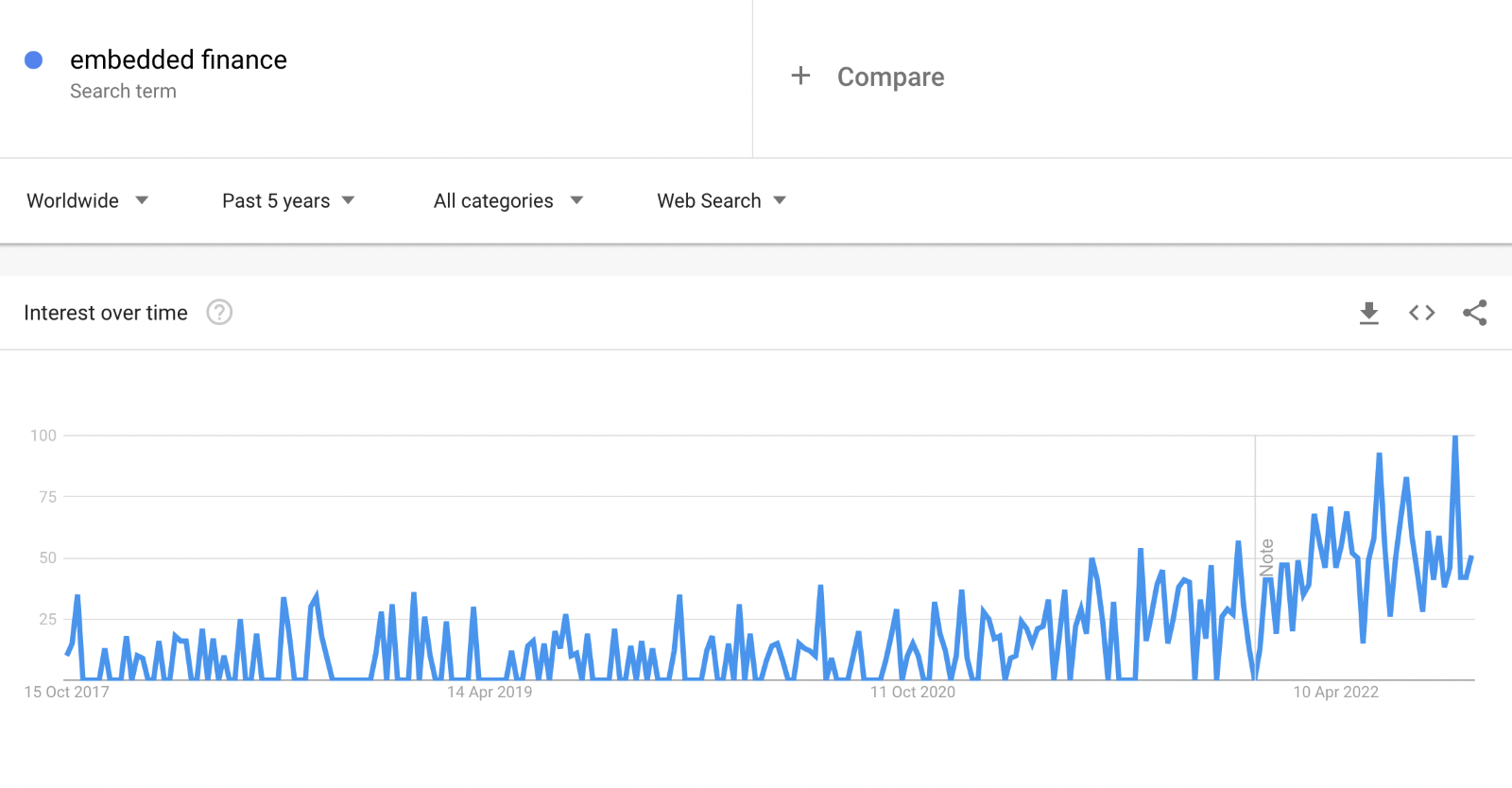Click the chart peak at 100

coord(1455,437)
